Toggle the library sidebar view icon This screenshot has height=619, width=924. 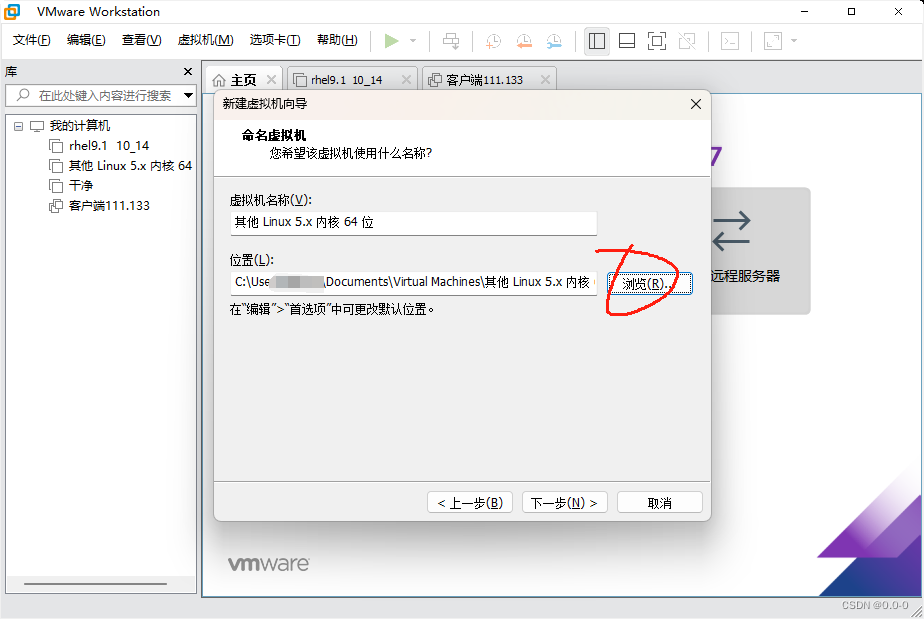[x=597, y=41]
